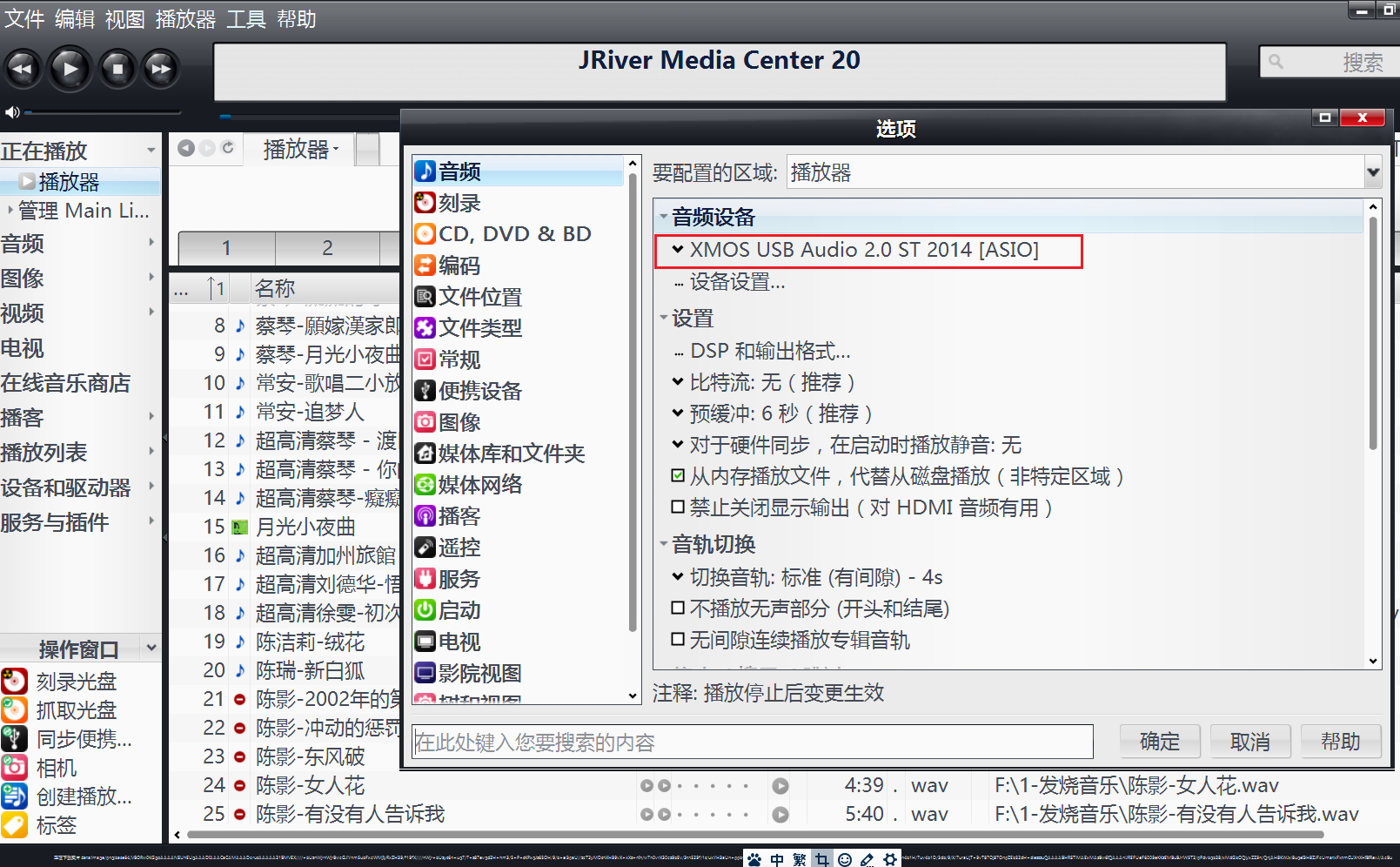Click the 帮助 button in options dialog

[x=1341, y=741]
